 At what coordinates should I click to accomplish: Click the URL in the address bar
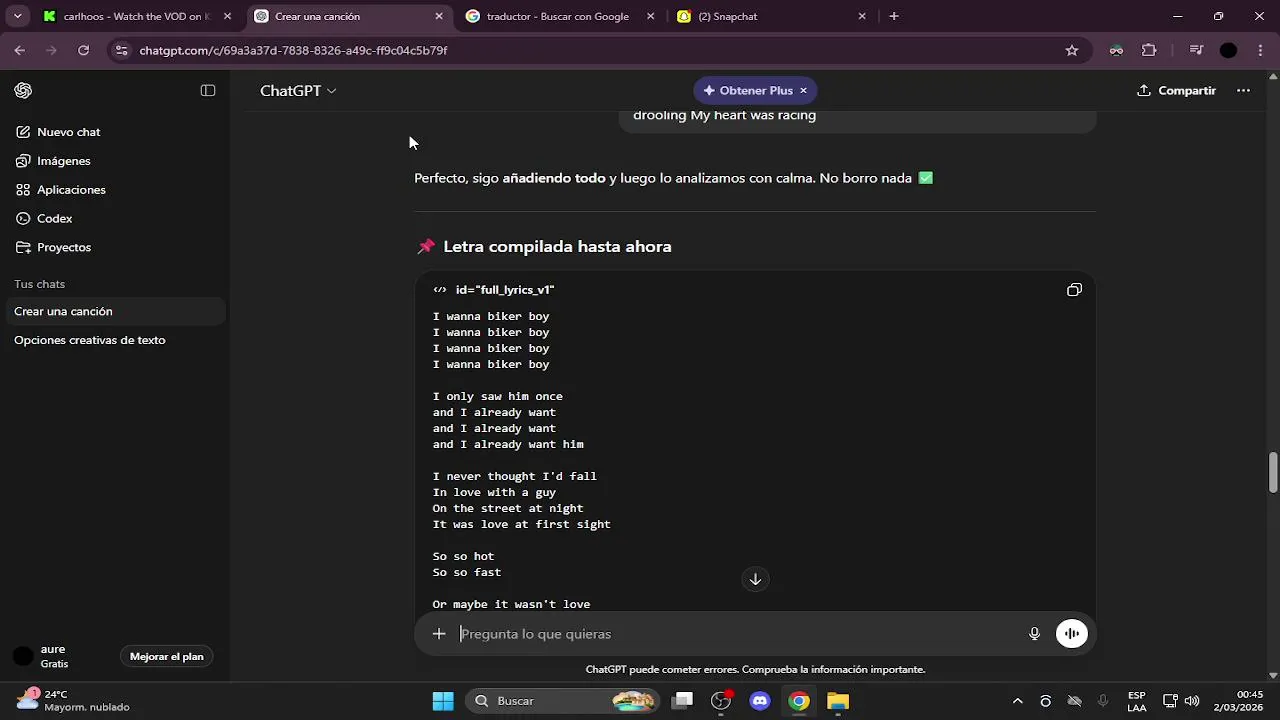tap(293, 50)
